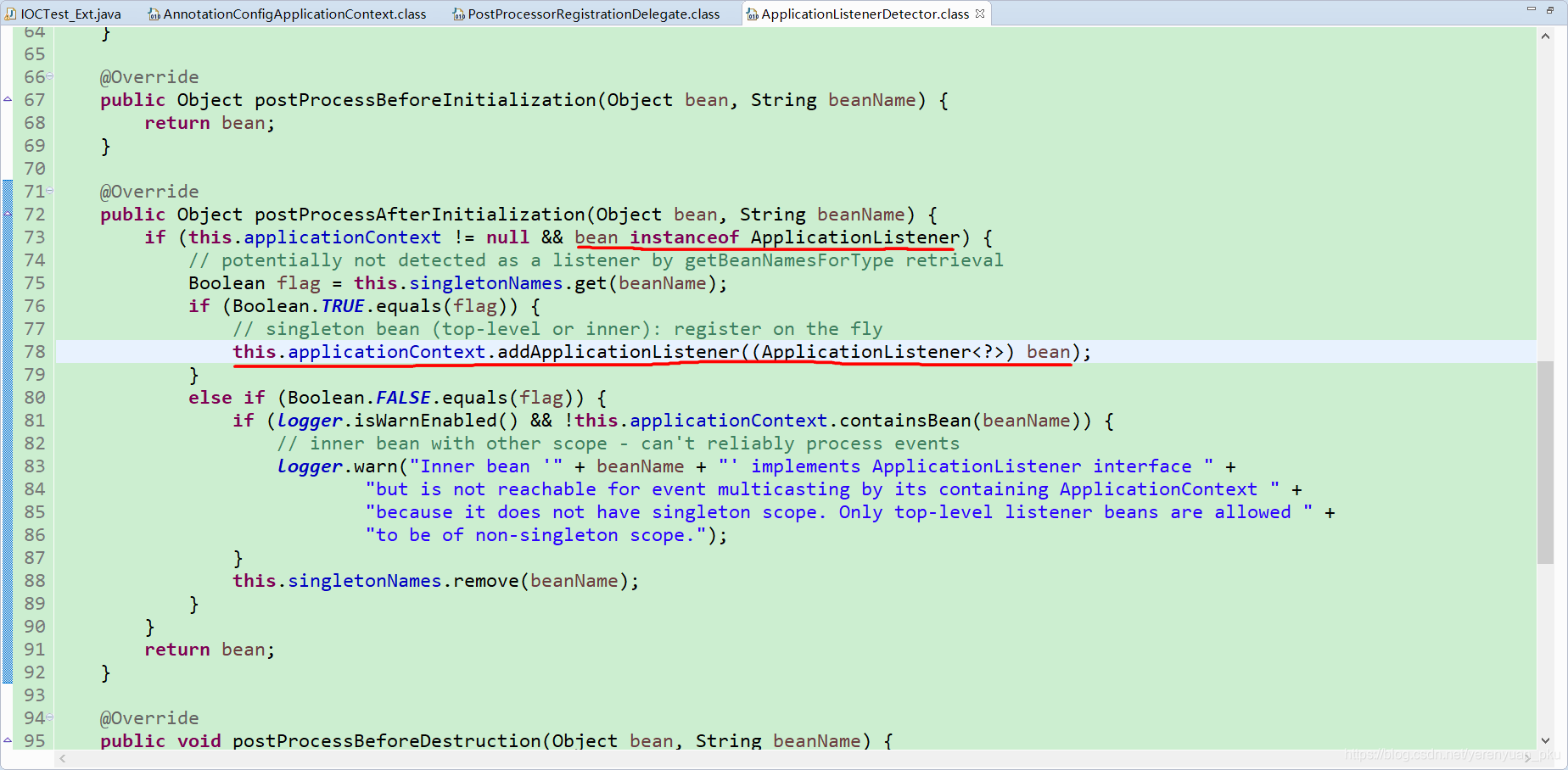Click the postProcessAfterInitialization method name
The height and width of the screenshot is (770, 1568).
click(x=420, y=215)
